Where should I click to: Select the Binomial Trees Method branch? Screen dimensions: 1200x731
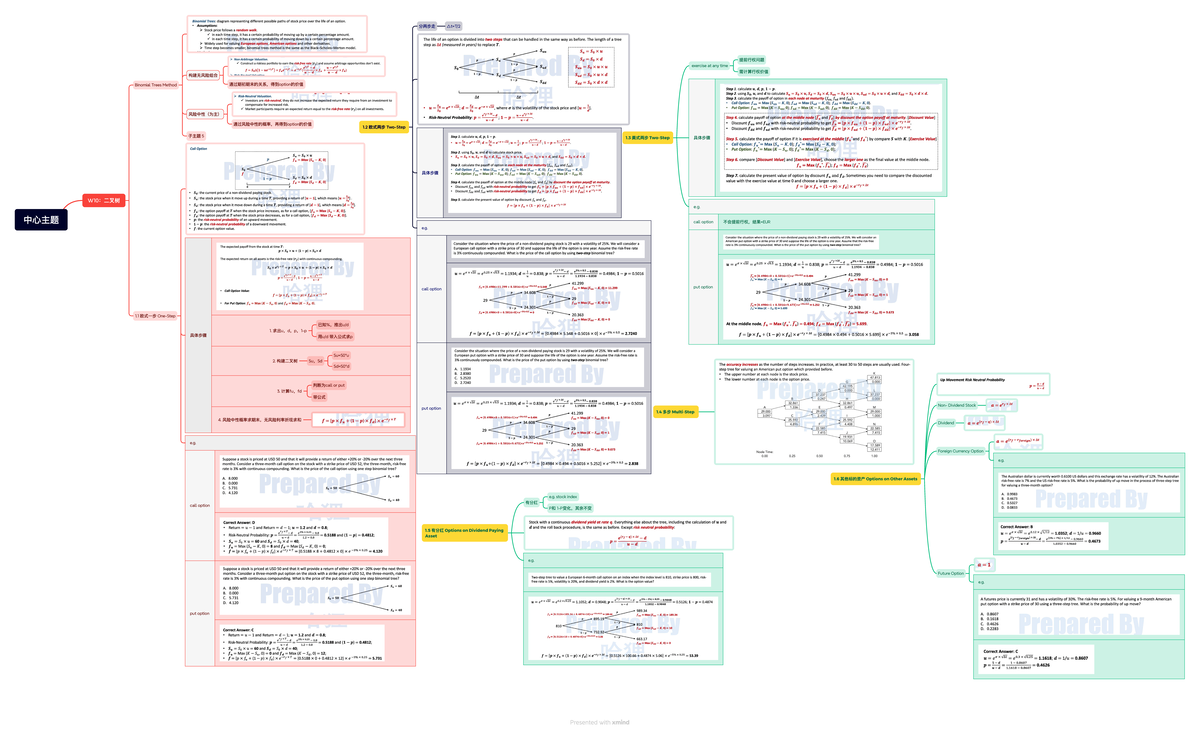click(x=156, y=85)
